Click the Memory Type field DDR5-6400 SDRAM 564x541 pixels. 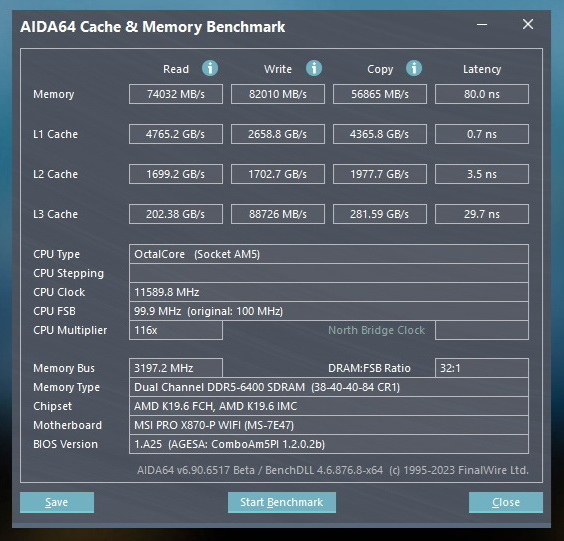tap(329, 387)
